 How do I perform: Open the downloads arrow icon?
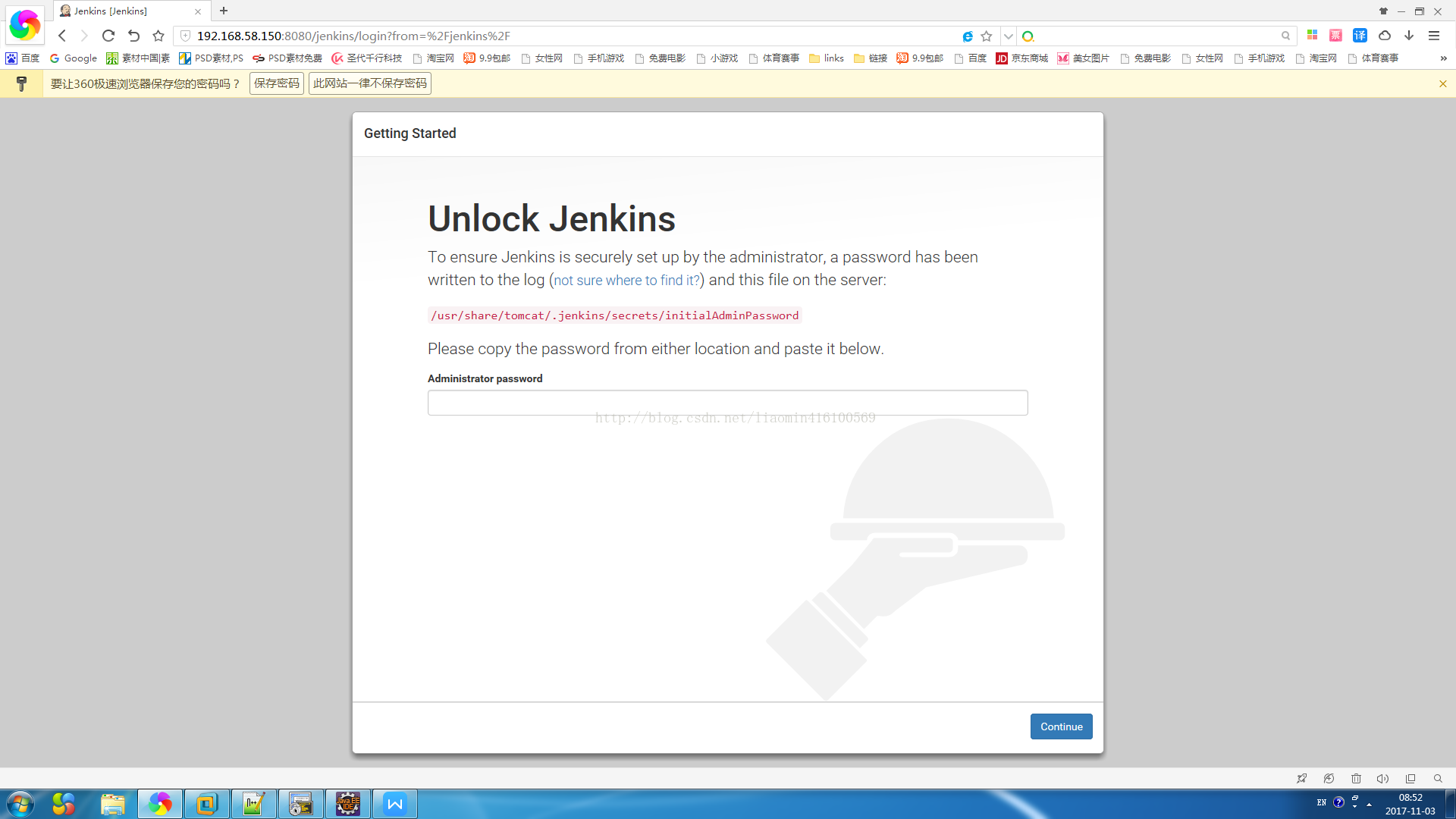coord(1409,36)
